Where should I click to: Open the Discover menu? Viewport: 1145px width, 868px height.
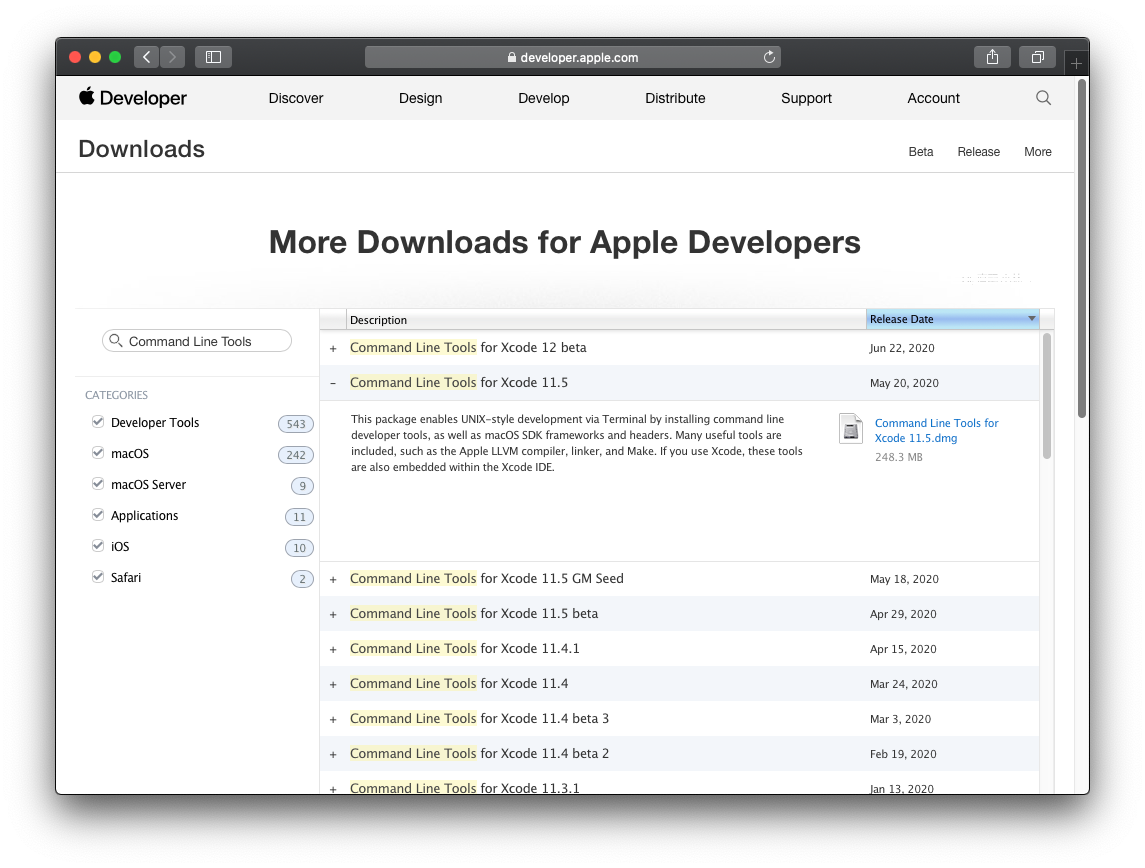pos(296,98)
